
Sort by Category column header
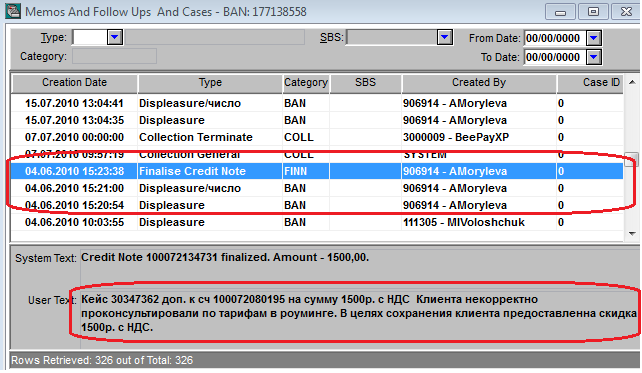[x=306, y=83]
